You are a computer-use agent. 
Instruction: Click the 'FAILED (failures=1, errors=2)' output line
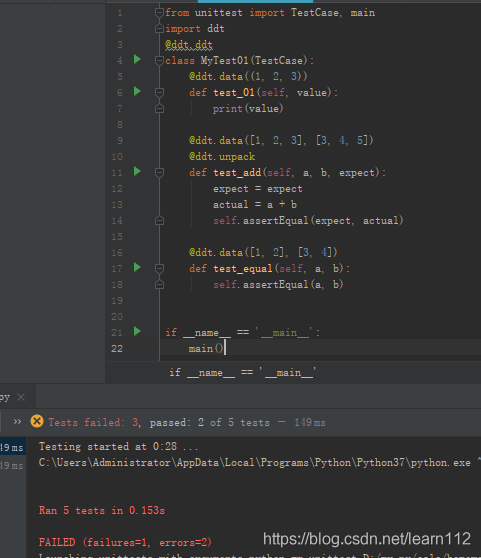[125, 542]
